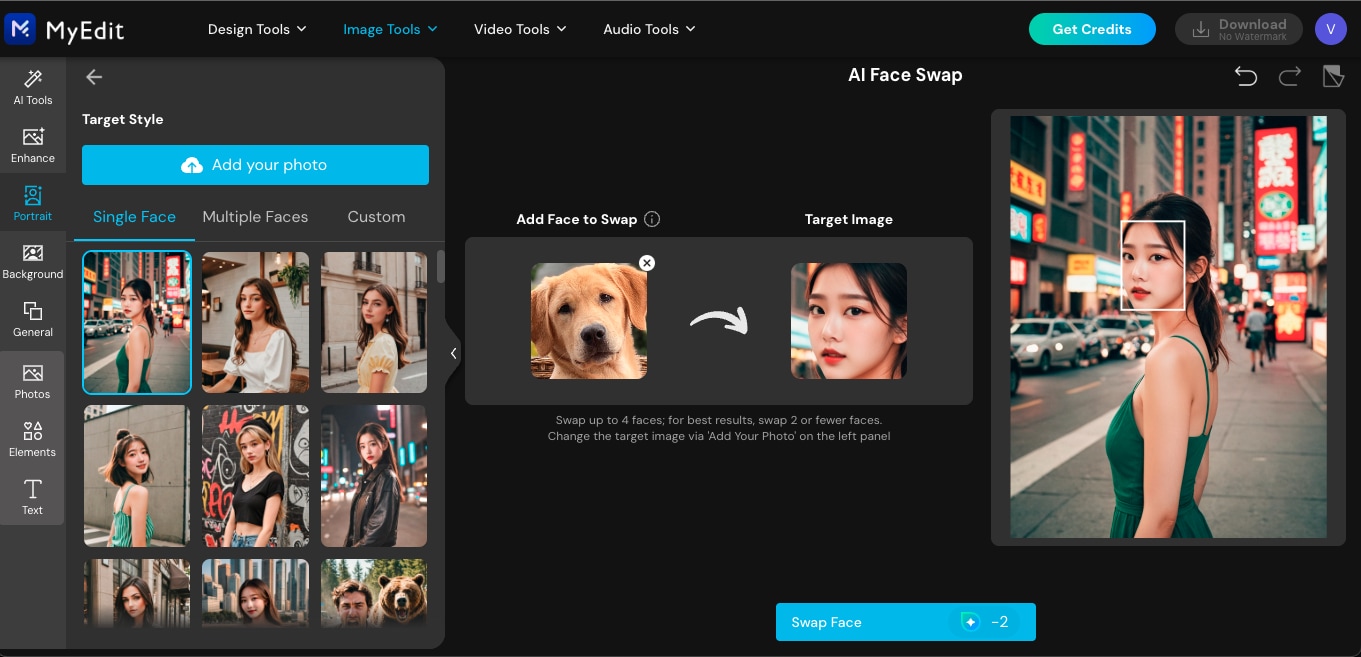This screenshot has height=657, width=1361.
Task: Expand the Design Tools menu
Action: [x=257, y=29]
